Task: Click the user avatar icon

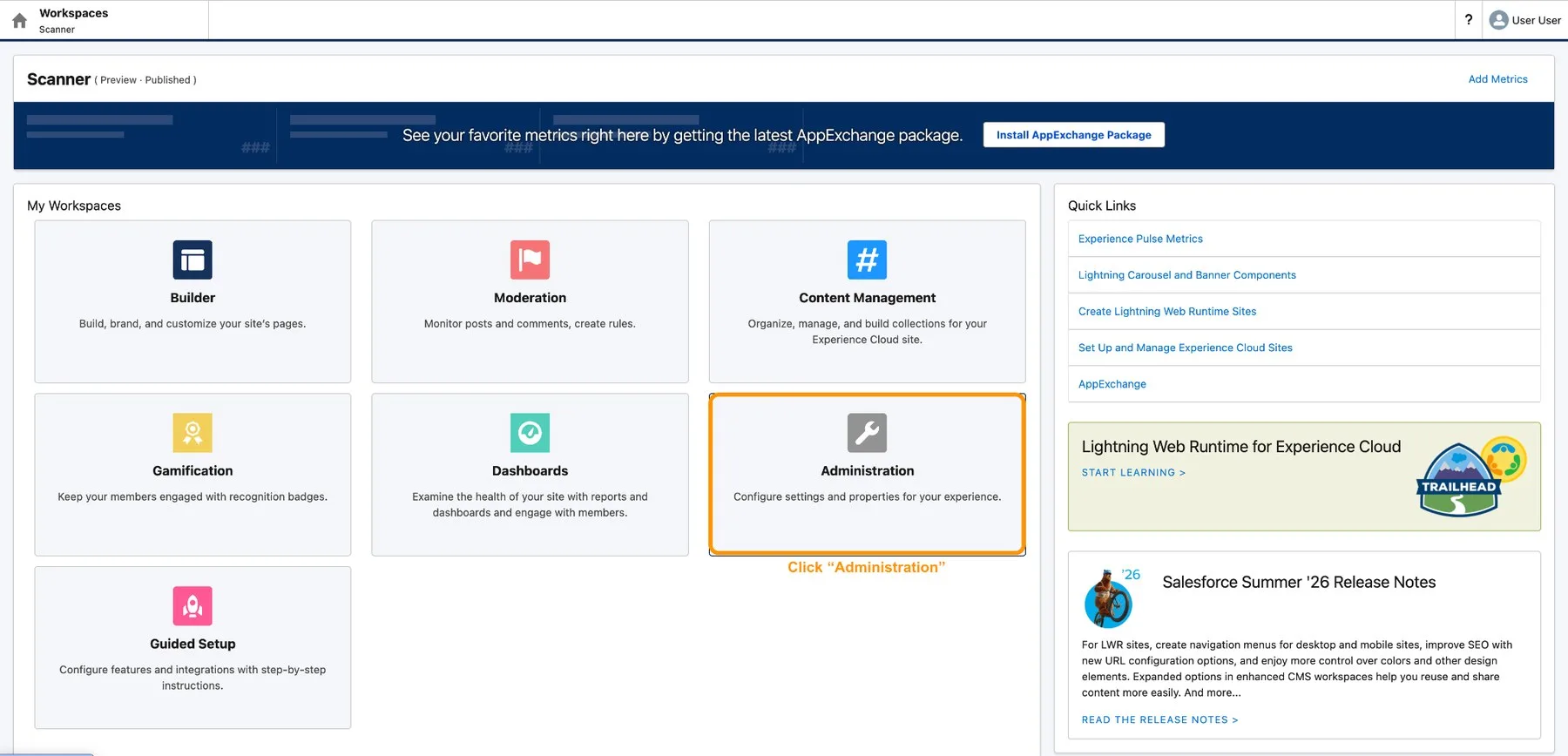Action: coord(1498,20)
